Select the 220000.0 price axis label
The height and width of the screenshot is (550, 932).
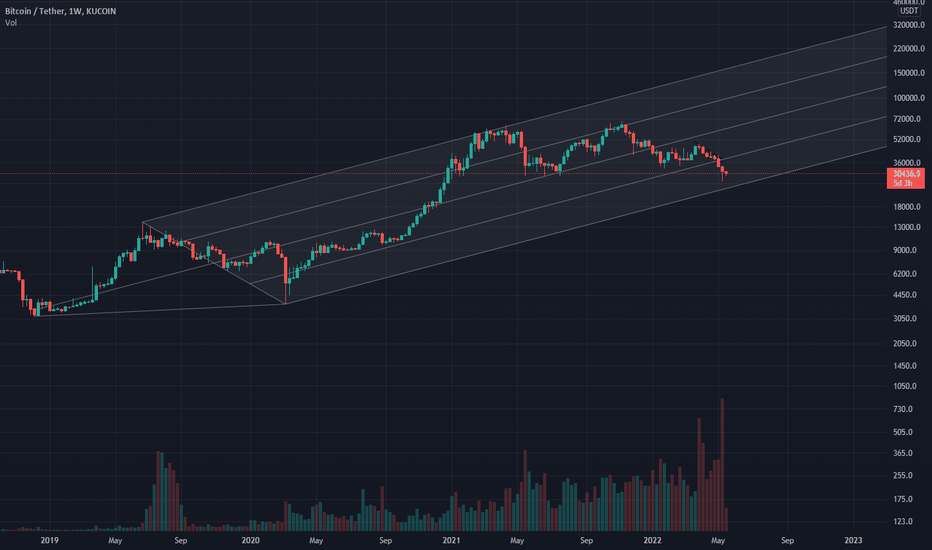tap(909, 49)
